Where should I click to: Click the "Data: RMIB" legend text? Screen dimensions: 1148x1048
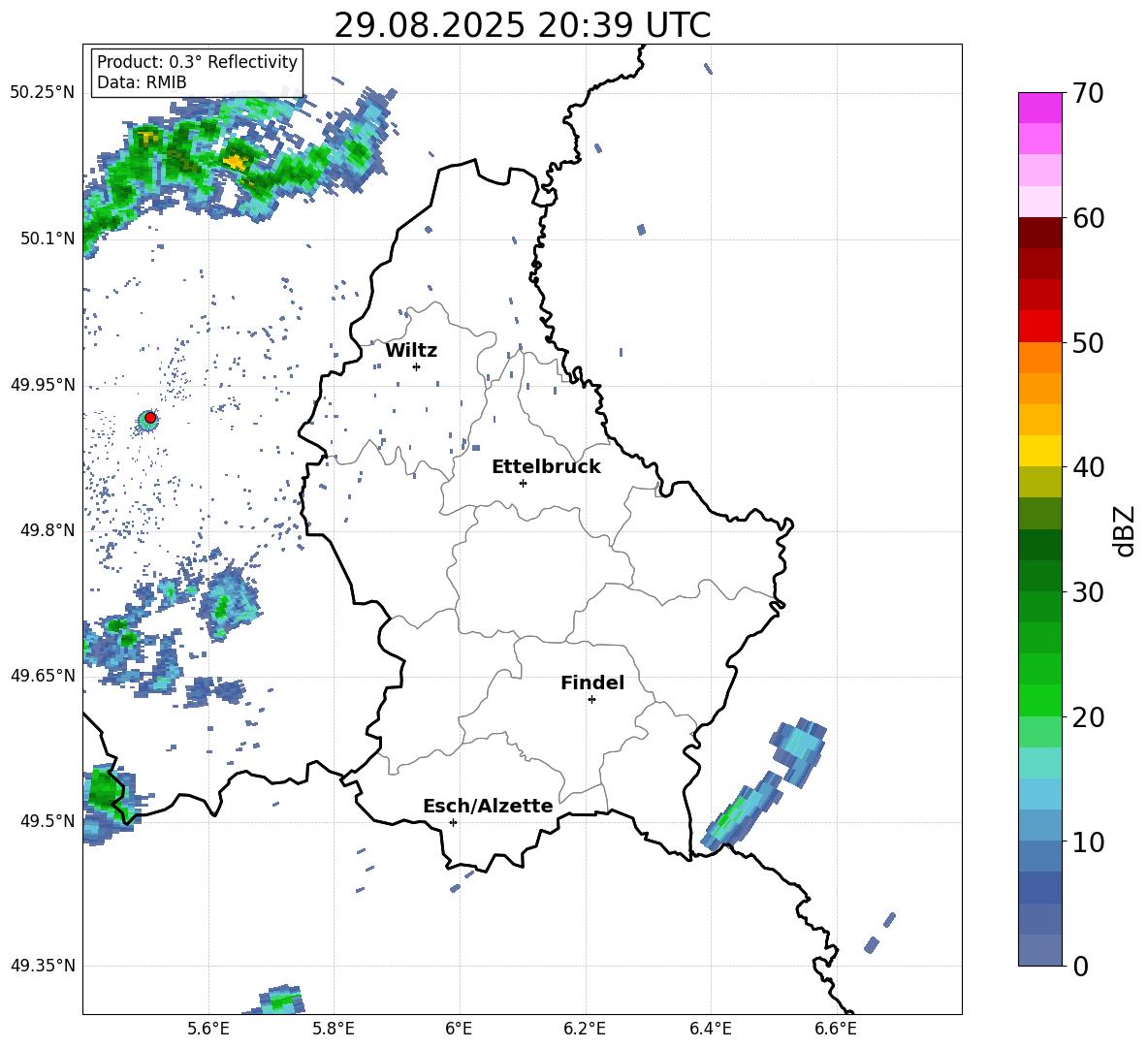[x=142, y=82]
